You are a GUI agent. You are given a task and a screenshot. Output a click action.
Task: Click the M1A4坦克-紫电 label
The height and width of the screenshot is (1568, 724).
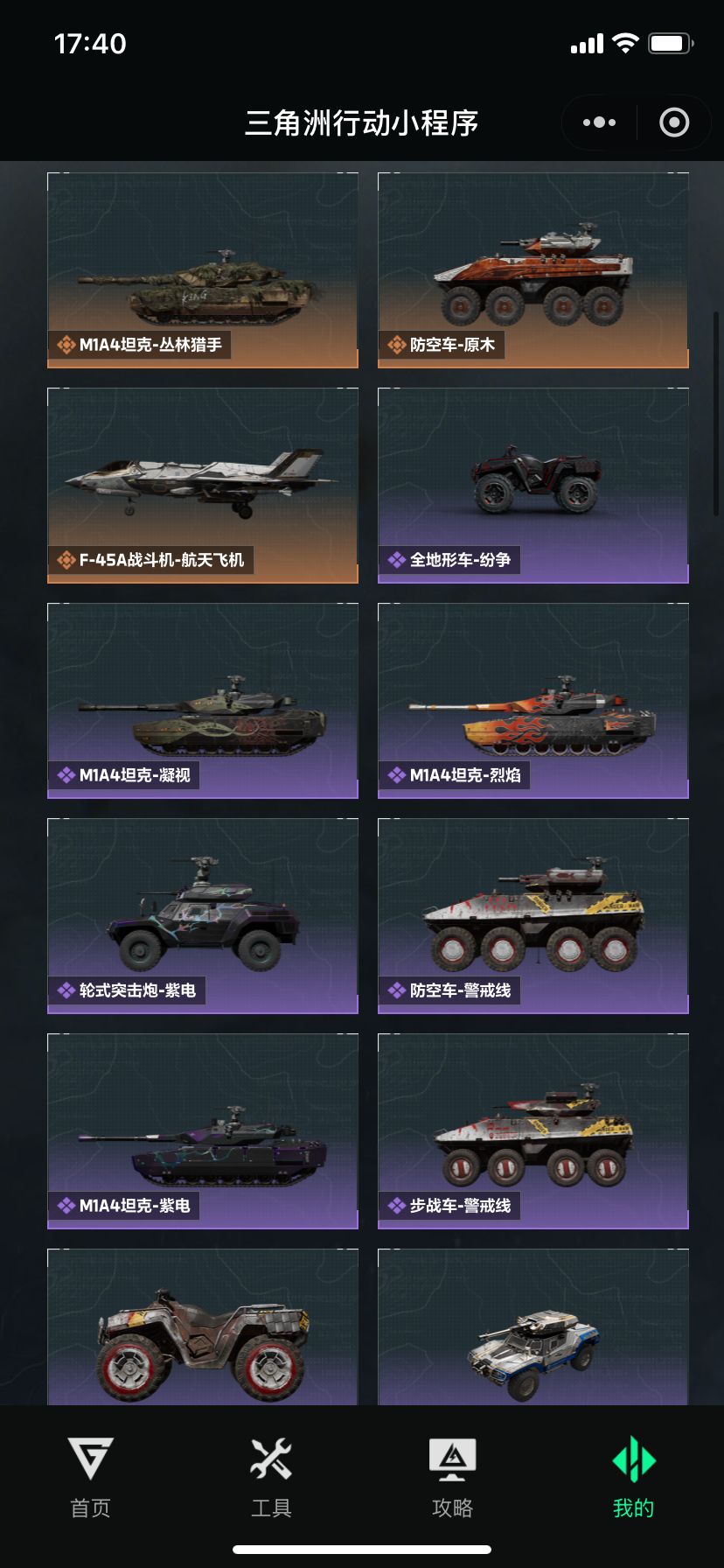pyautogui.click(x=135, y=1206)
